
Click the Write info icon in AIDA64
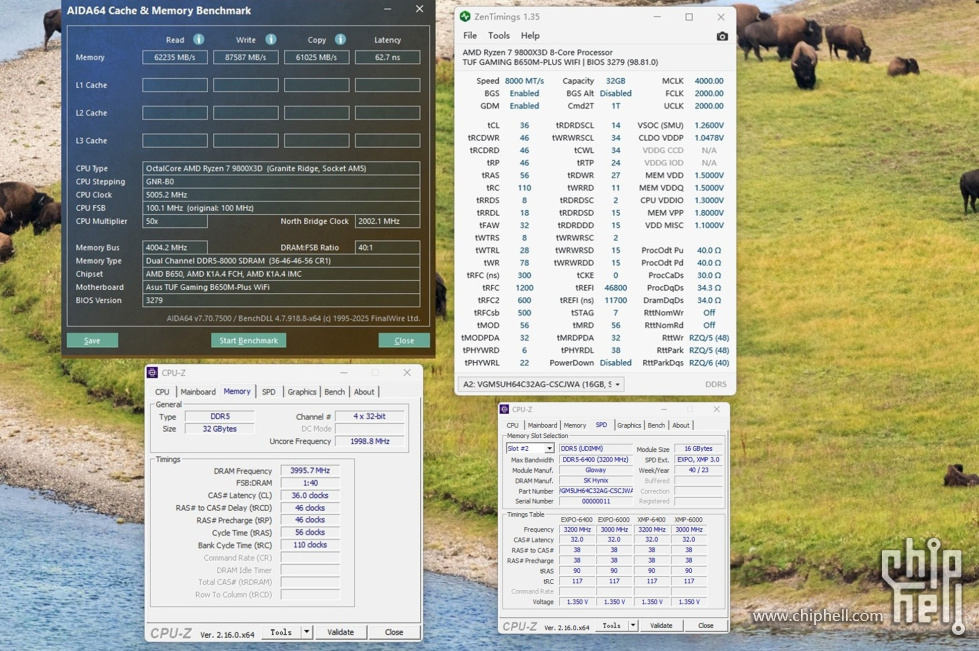click(x=271, y=39)
